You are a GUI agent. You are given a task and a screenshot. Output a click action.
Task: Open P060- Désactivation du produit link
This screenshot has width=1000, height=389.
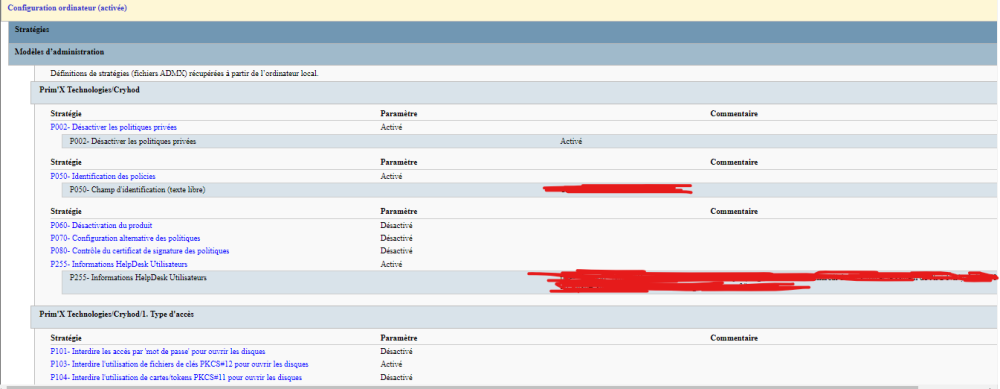(x=101, y=225)
